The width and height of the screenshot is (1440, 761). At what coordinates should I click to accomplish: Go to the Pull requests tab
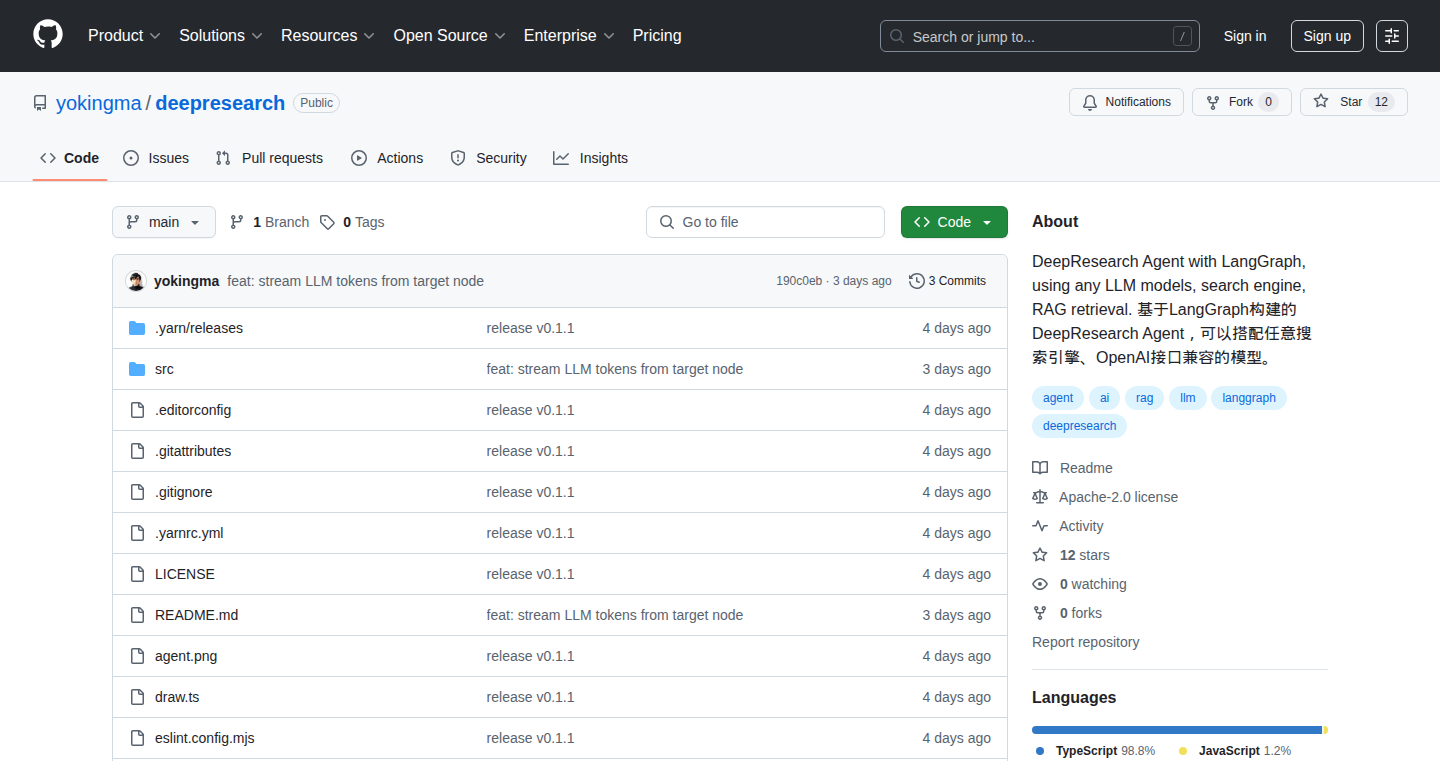(270, 158)
